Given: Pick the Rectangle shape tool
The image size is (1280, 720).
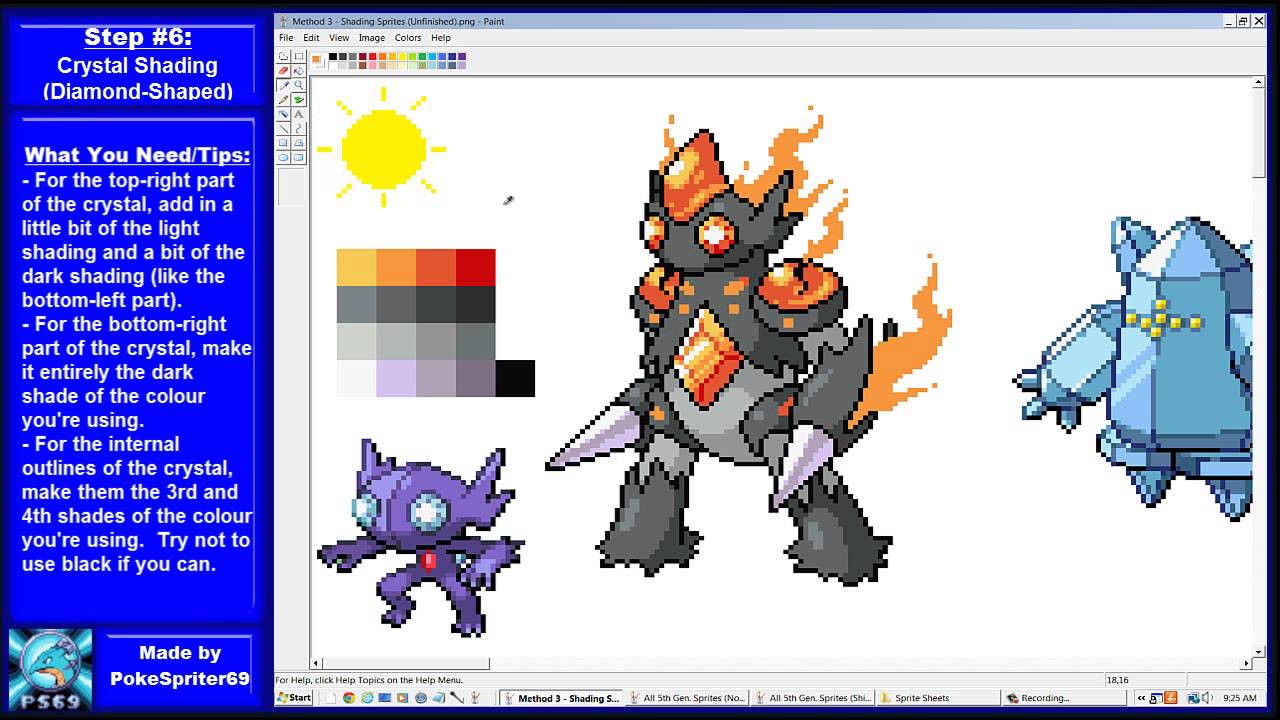Looking at the screenshot, I should coord(283,143).
